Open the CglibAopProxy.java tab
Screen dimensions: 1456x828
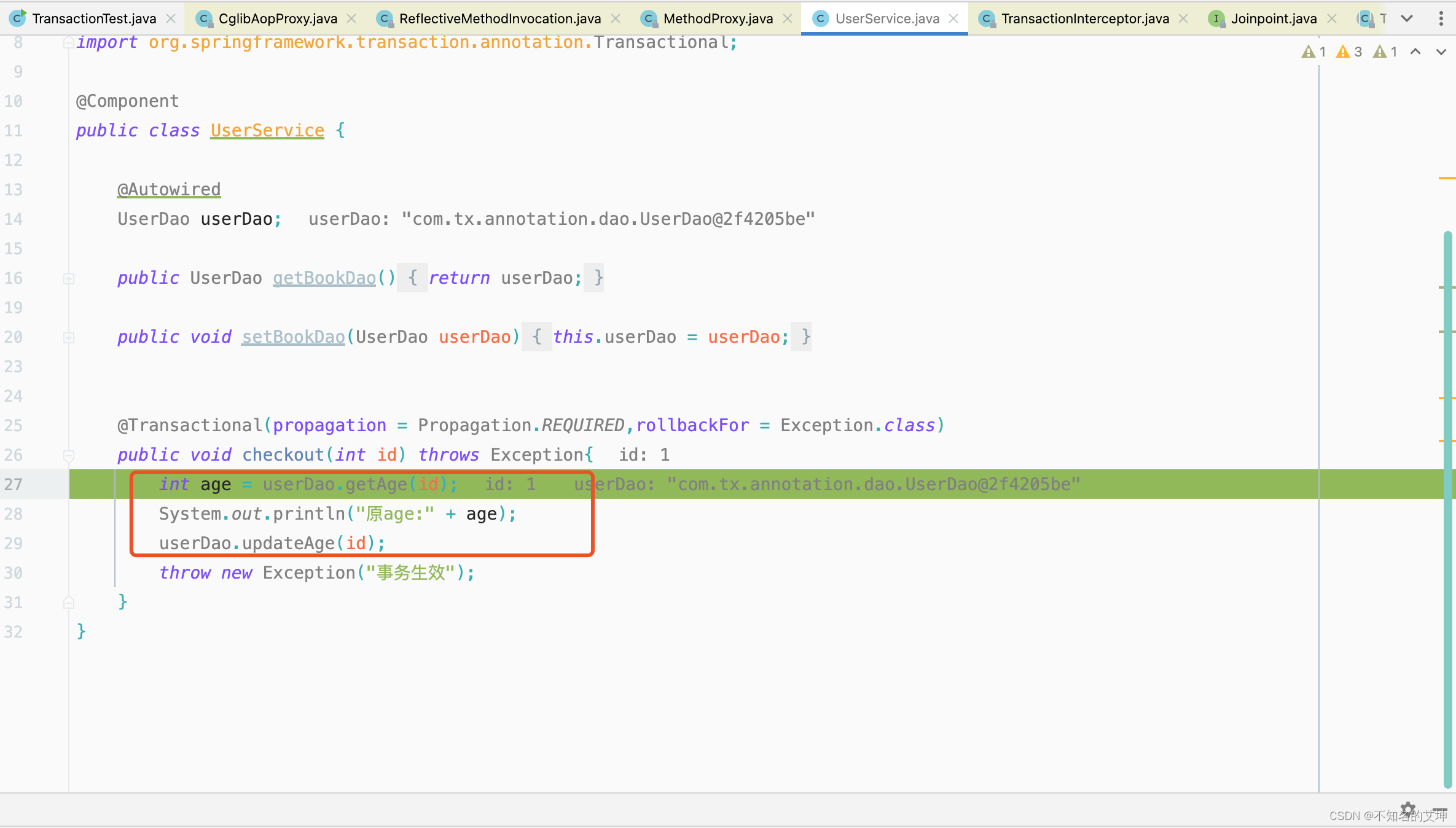[x=278, y=18]
